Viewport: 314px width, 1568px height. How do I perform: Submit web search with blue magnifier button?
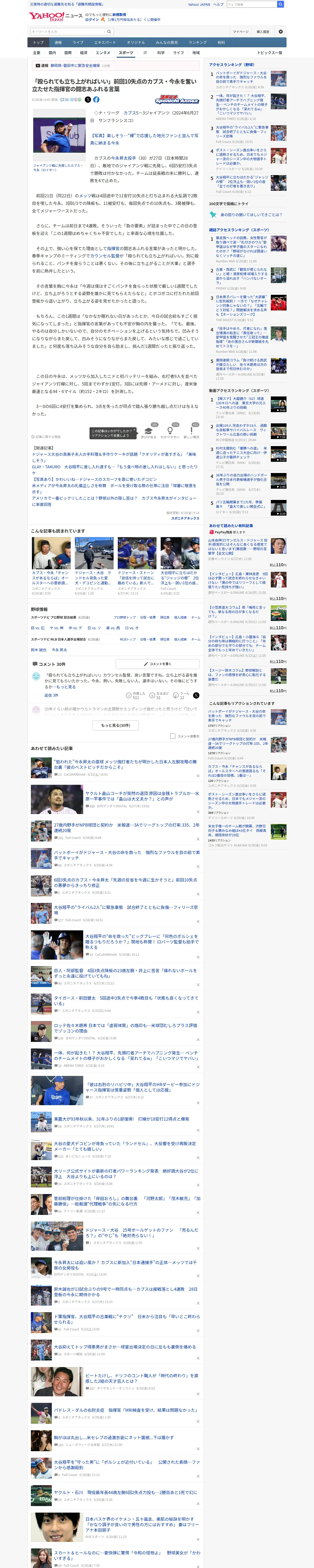click(x=281, y=4)
